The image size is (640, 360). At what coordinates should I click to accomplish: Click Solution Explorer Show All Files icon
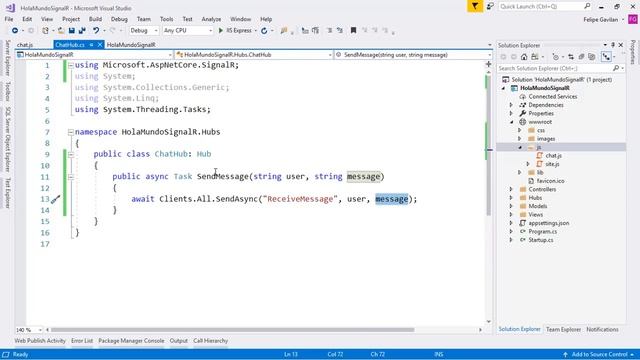592,57
